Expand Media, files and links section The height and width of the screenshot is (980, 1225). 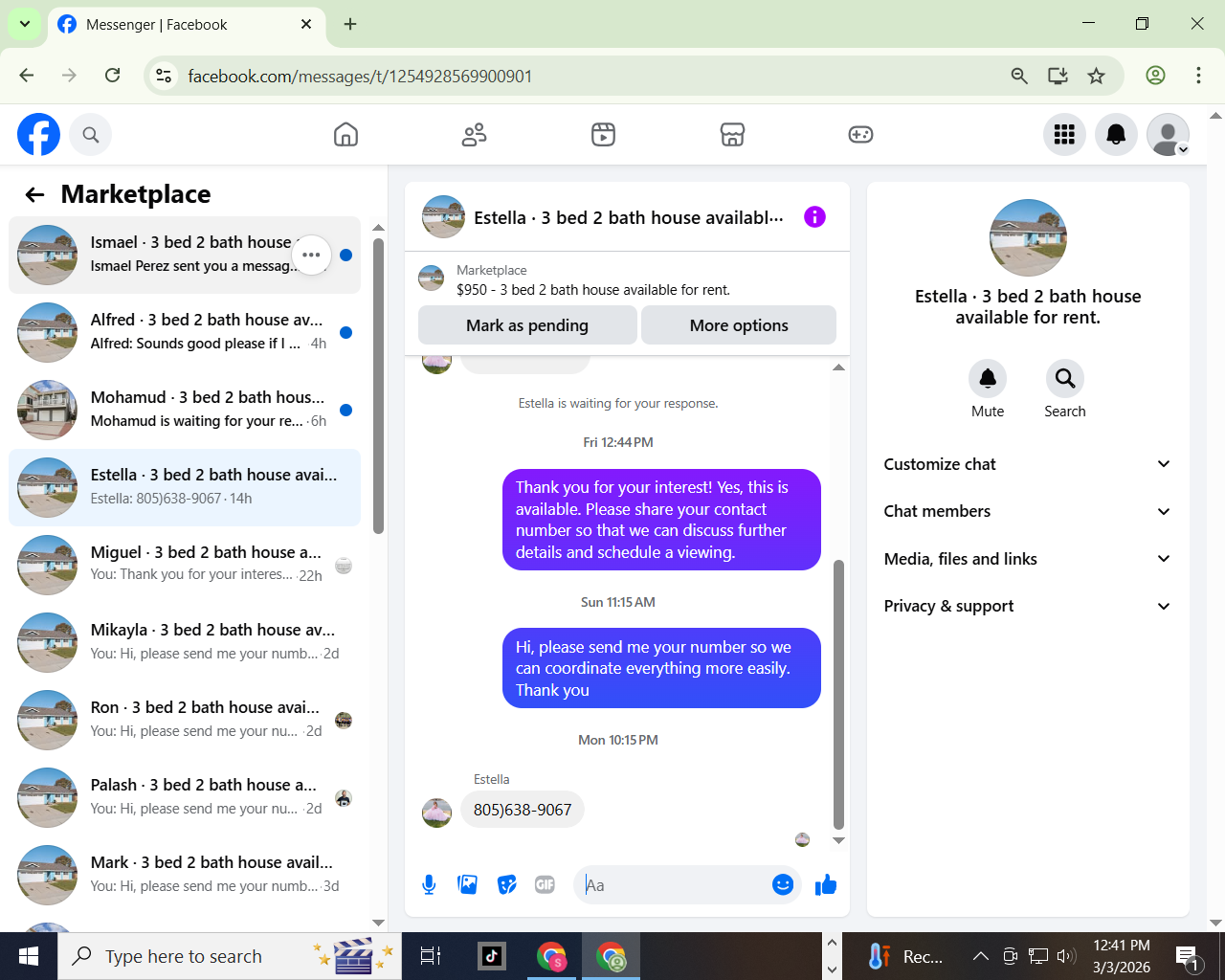click(1028, 559)
